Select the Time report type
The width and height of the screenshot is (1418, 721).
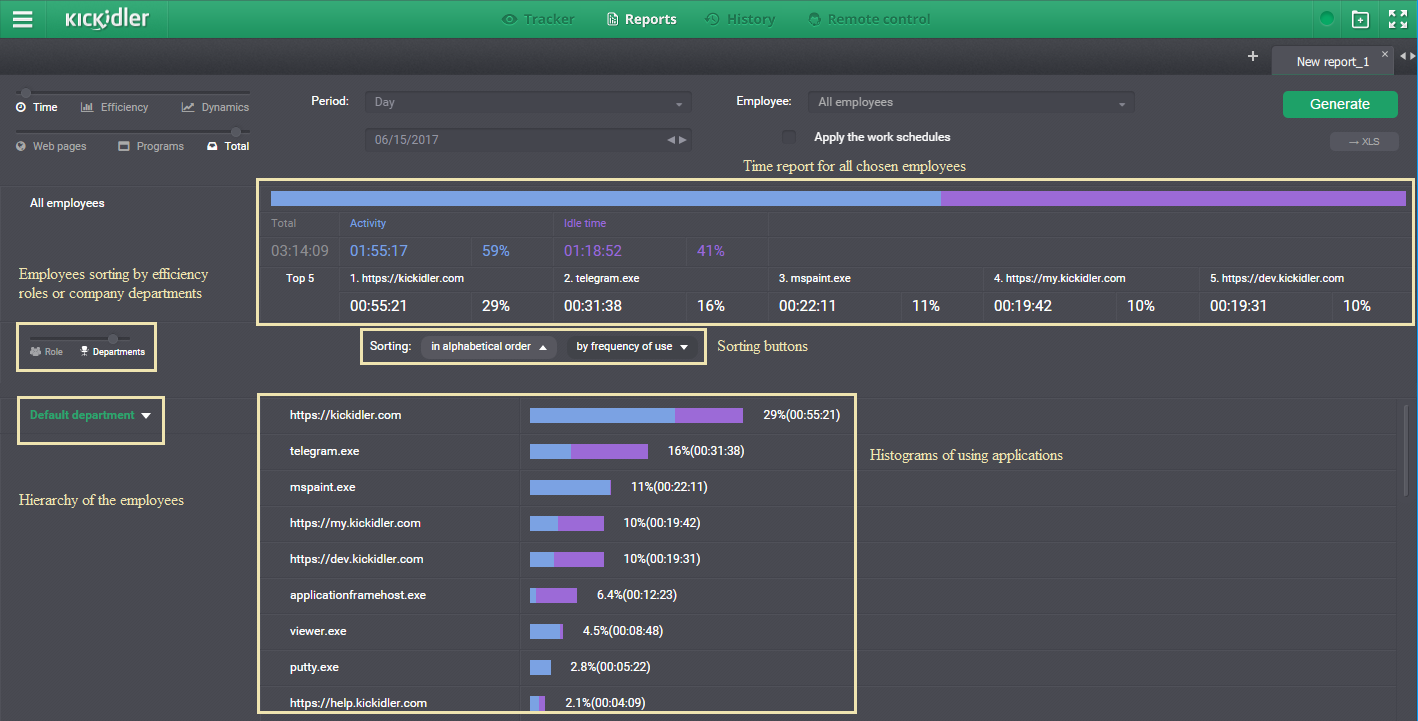click(37, 107)
